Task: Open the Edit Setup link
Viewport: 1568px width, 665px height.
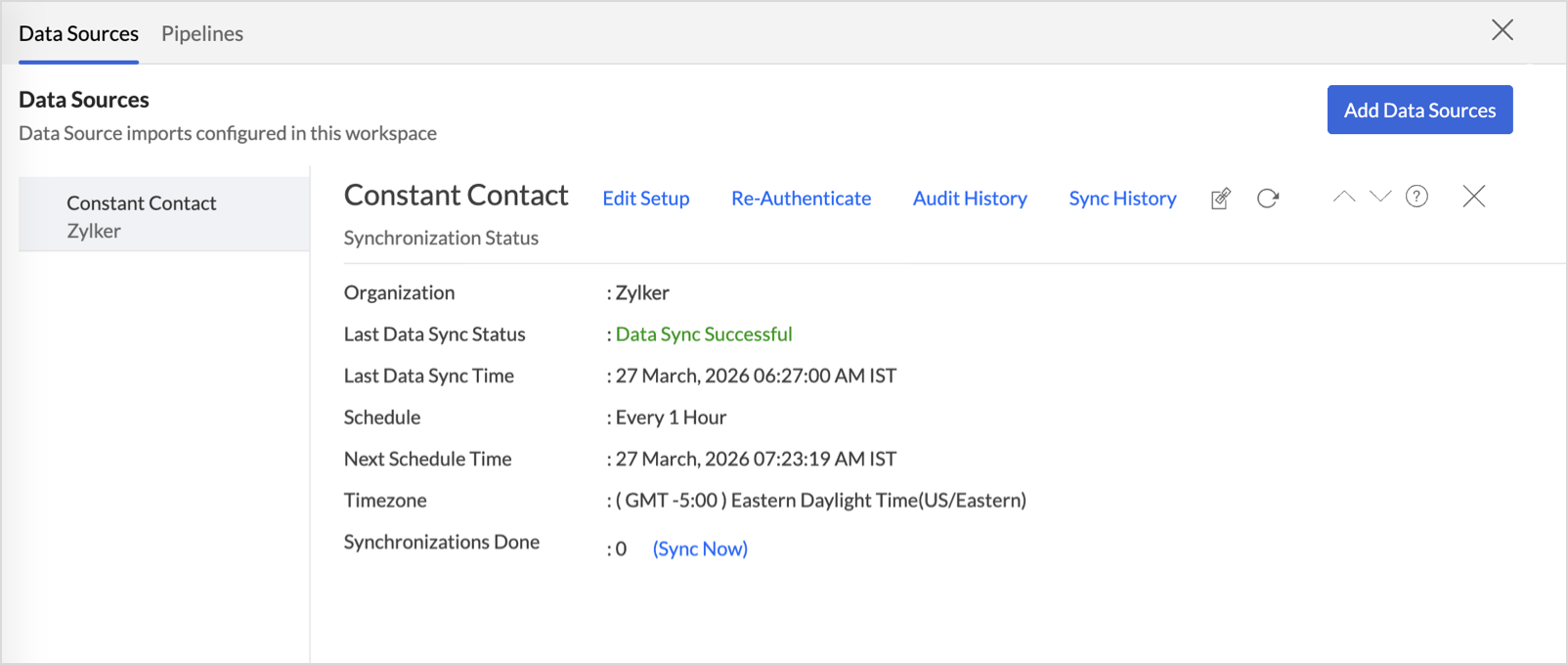Action: (x=646, y=199)
